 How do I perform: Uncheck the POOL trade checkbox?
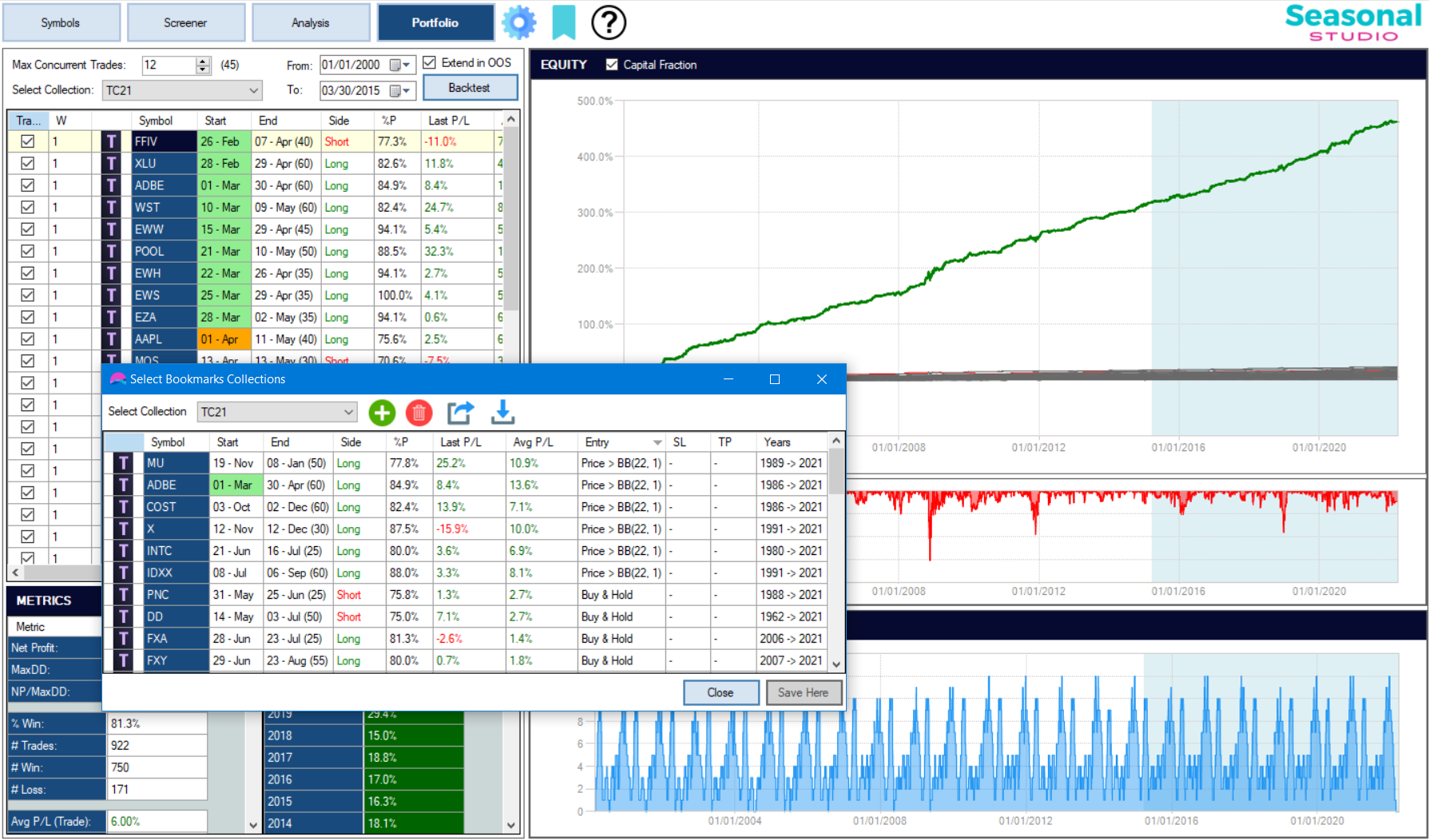[28, 251]
